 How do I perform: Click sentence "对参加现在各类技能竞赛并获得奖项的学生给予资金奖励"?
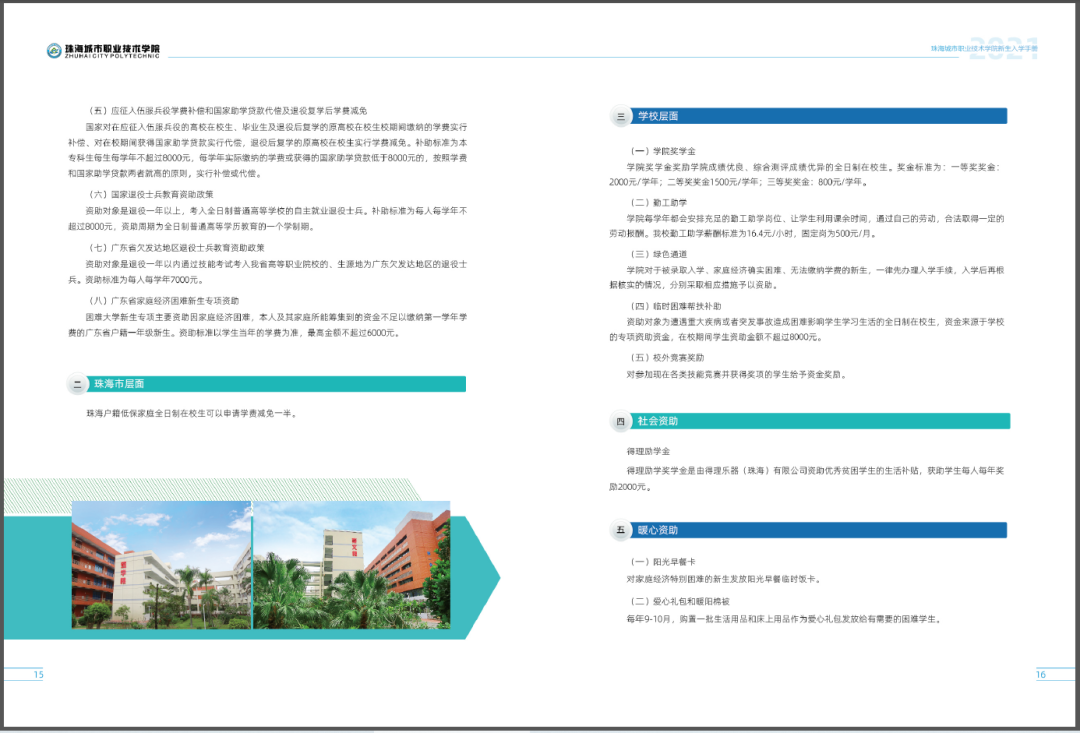(x=736, y=375)
